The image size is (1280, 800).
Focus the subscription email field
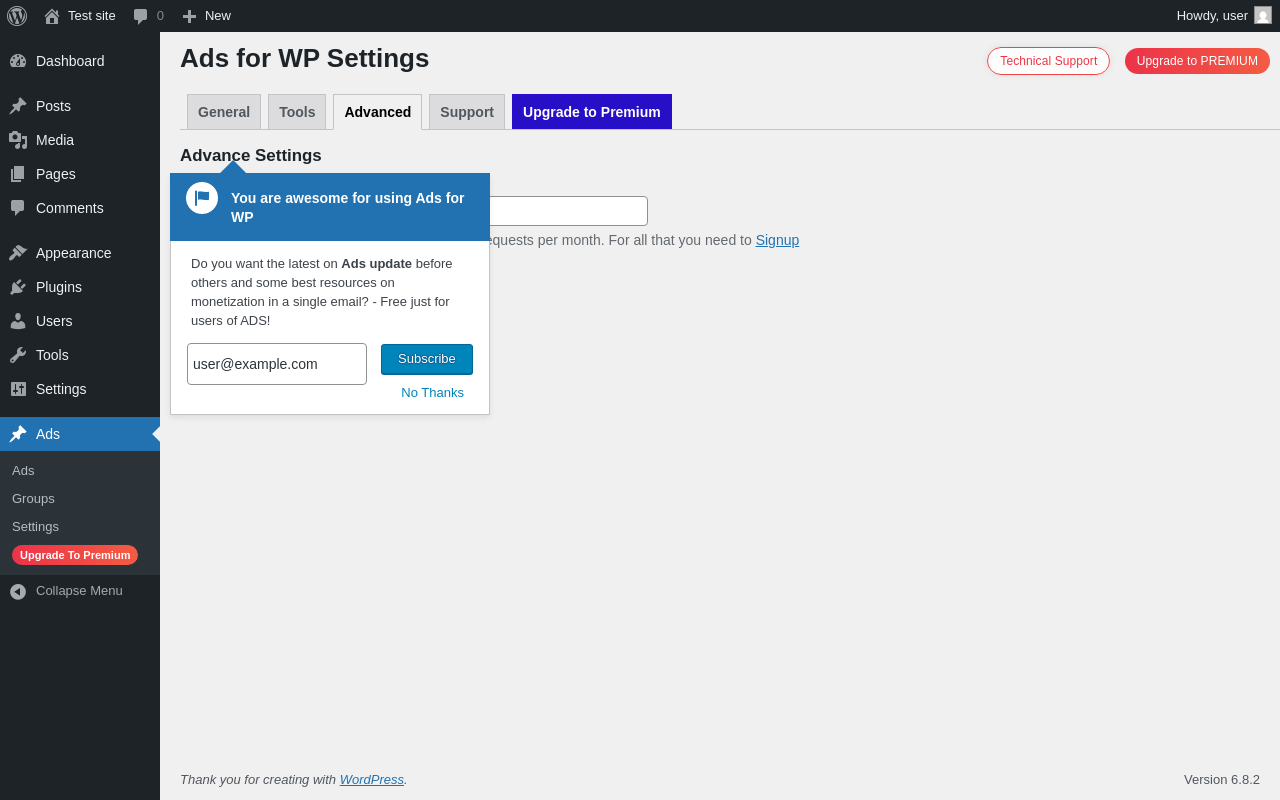click(x=277, y=364)
